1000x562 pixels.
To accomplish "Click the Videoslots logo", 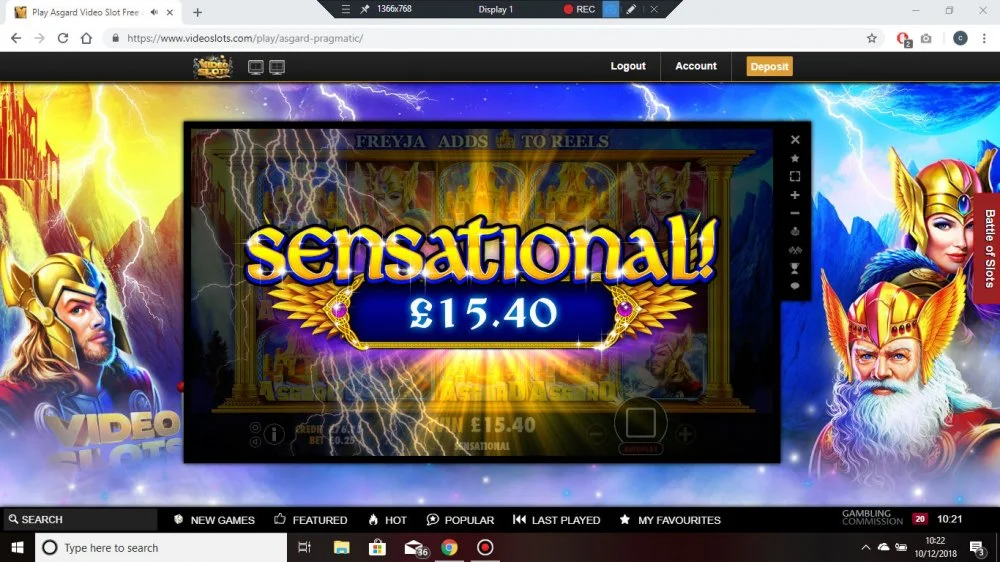I will (x=213, y=66).
